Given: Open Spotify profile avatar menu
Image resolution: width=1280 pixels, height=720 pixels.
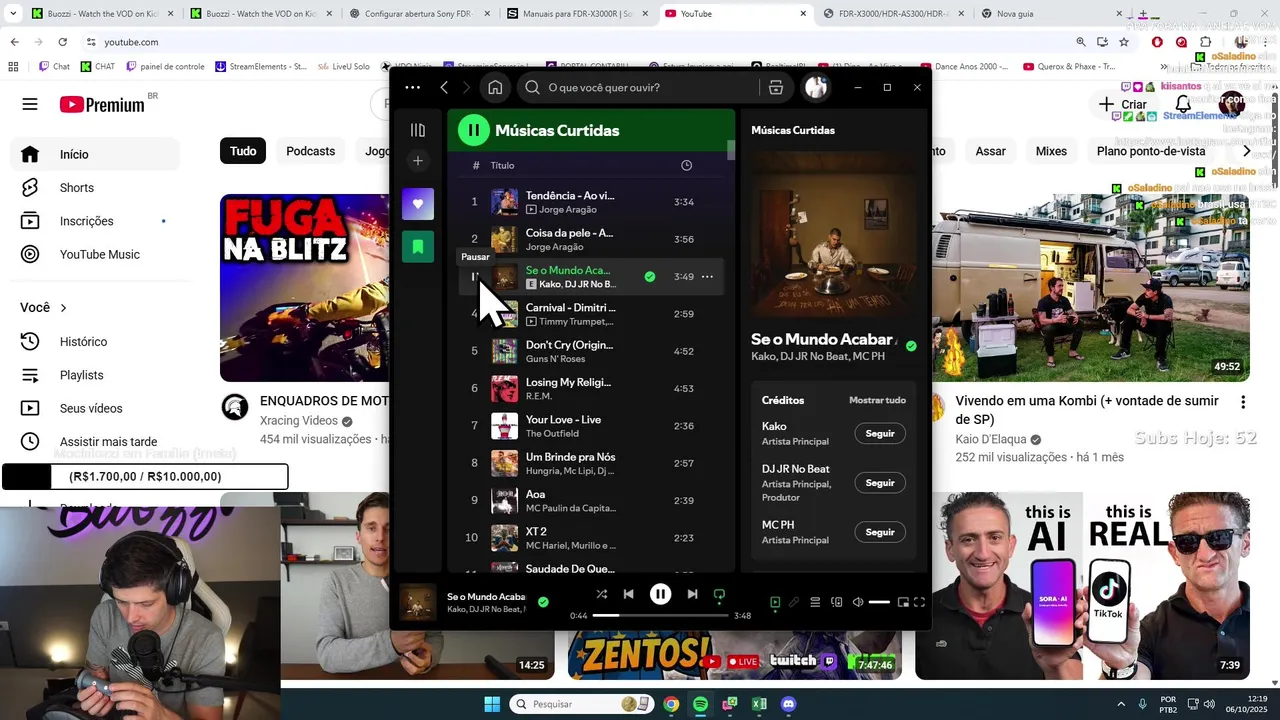Looking at the screenshot, I should [x=816, y=88].
